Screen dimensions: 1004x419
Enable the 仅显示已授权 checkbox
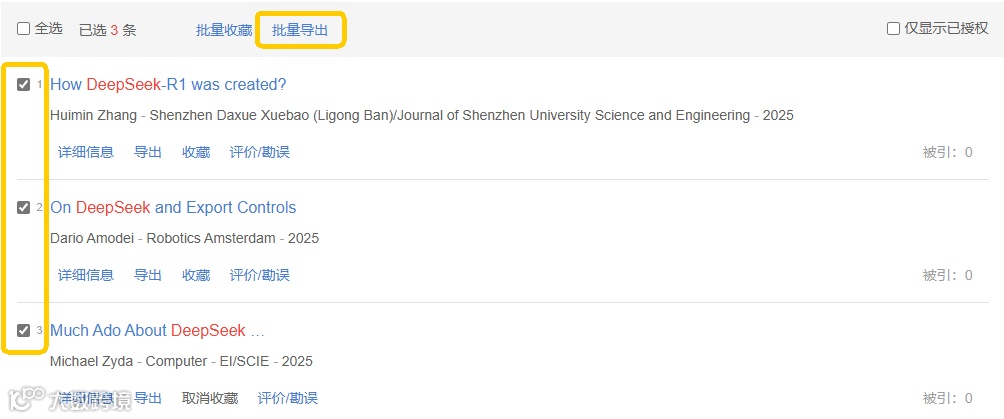point(894,29)
